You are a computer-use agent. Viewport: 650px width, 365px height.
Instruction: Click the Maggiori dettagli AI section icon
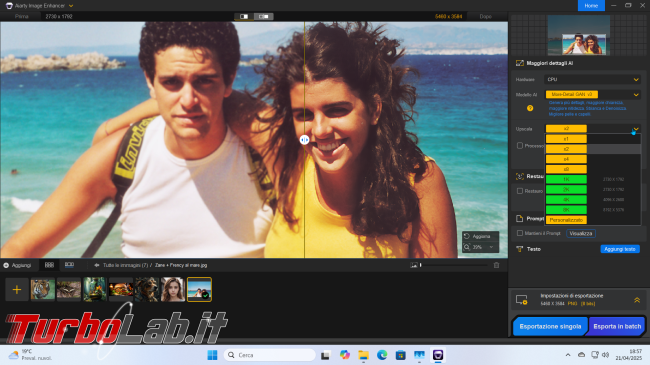(x=519, y=63)
